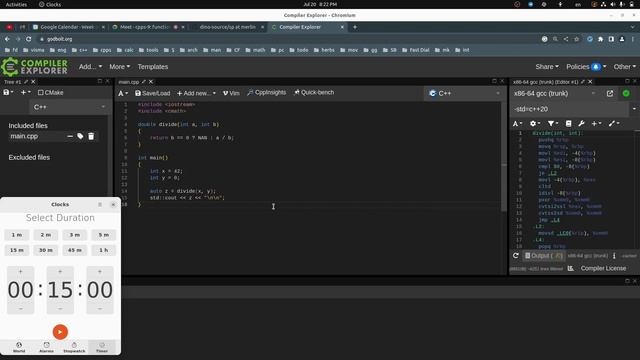Open Activities in the top bar
Screen dimensions: 640x360
coord(16,4)
